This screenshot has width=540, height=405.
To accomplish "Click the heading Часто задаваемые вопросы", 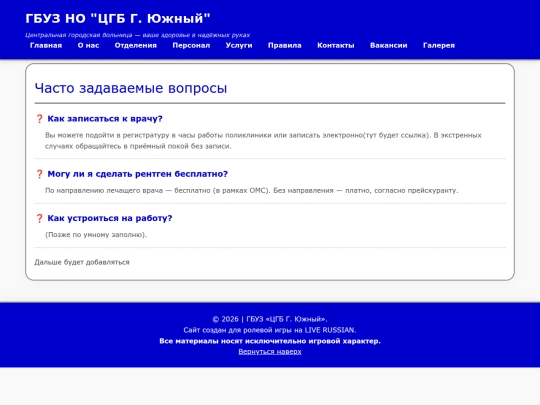I will (x=131, y=88).
